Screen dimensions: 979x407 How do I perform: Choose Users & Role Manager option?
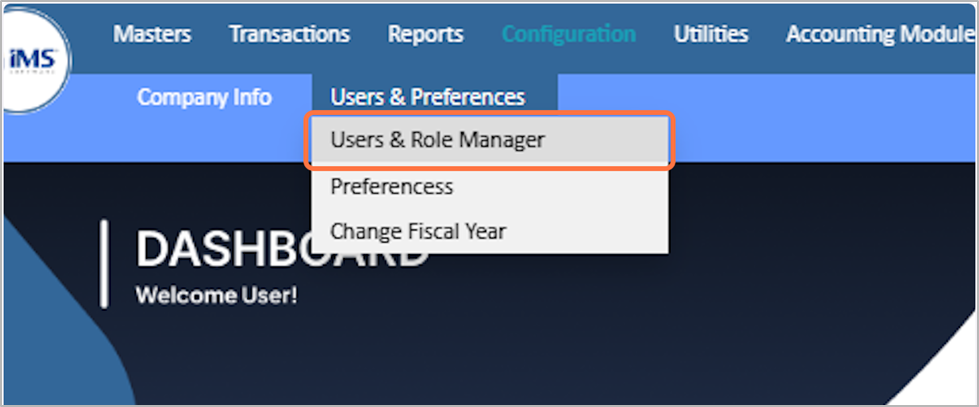(438, 140)
